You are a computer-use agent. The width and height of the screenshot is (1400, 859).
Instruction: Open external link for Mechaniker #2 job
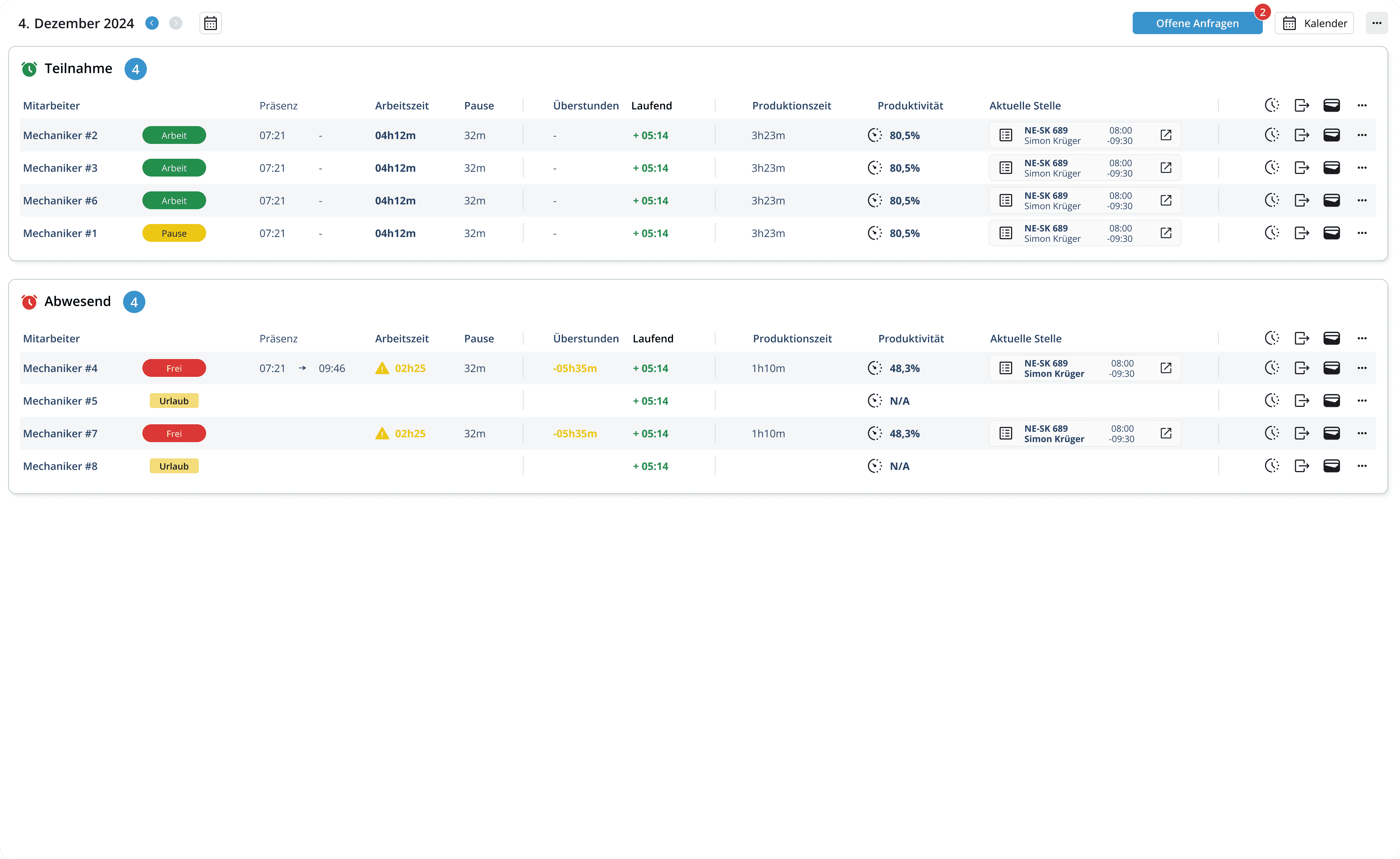pyautogui.click(x=1165, y=135)
